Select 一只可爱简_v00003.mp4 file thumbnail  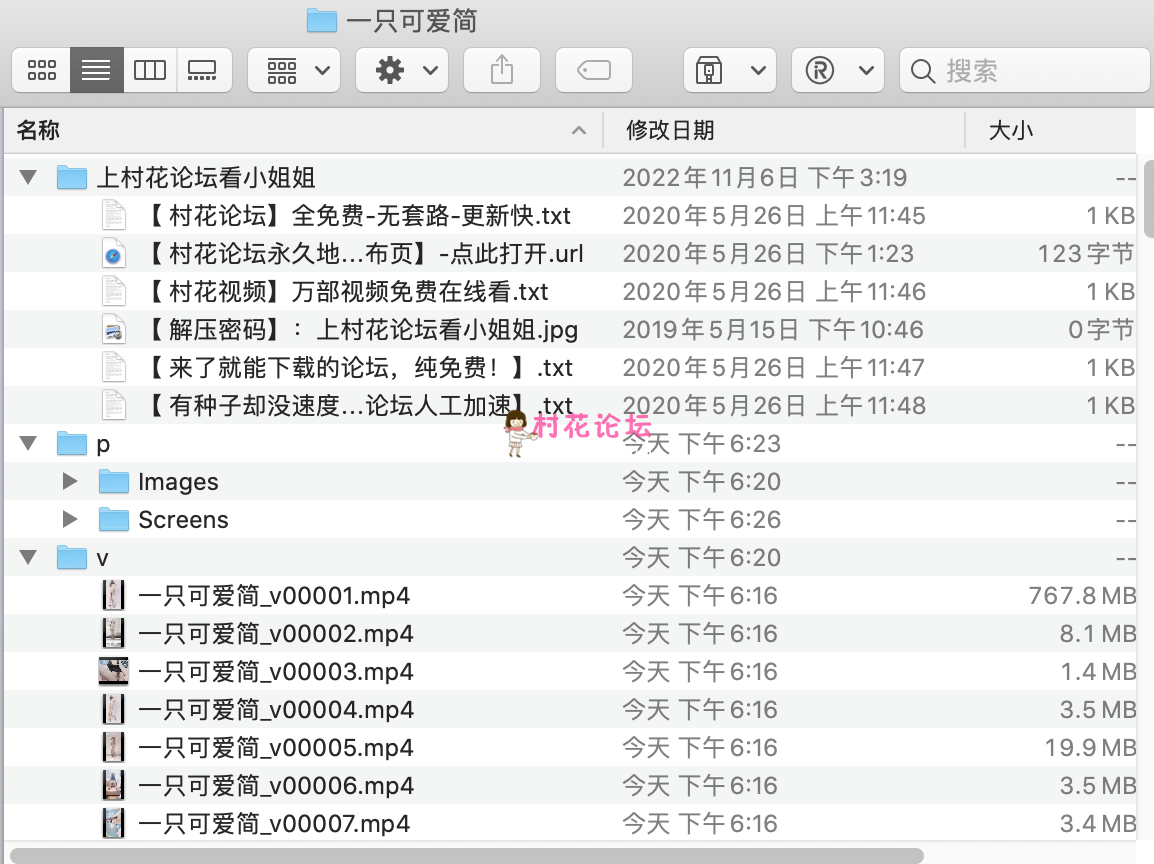[x=114, y=672]
